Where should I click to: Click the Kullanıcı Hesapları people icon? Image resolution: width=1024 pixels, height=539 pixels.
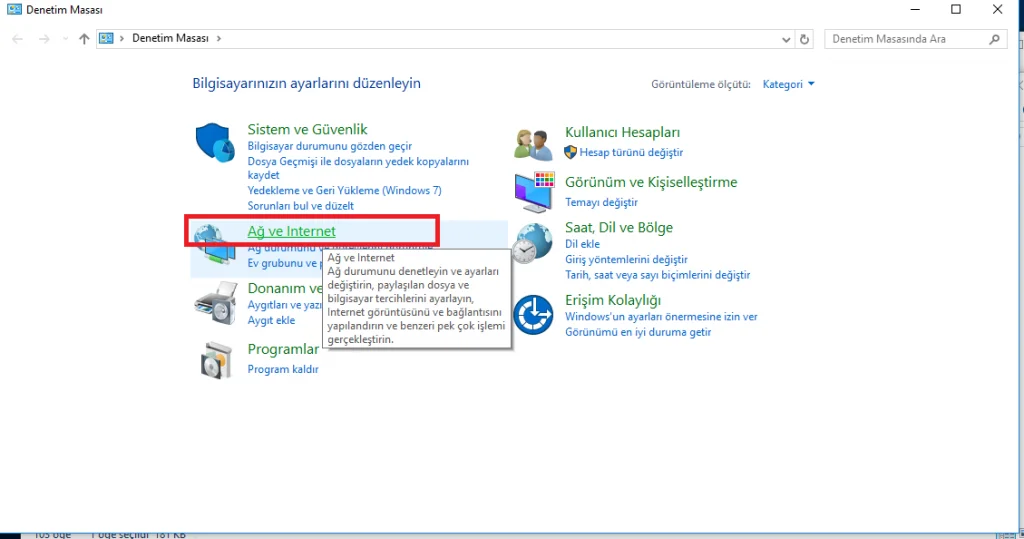coord(534,143)
